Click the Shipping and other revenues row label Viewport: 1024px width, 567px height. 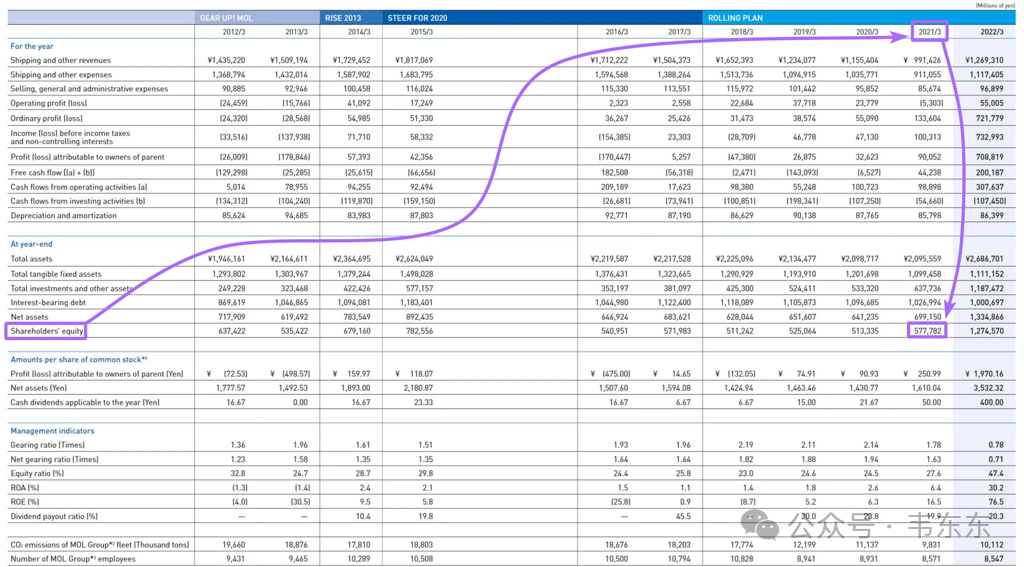[x=61, y=60]
